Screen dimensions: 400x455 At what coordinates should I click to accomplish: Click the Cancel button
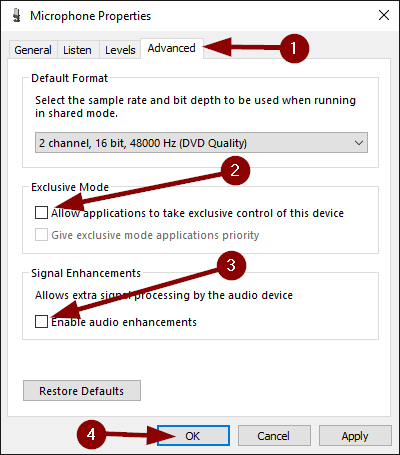[x=274, y=436]
